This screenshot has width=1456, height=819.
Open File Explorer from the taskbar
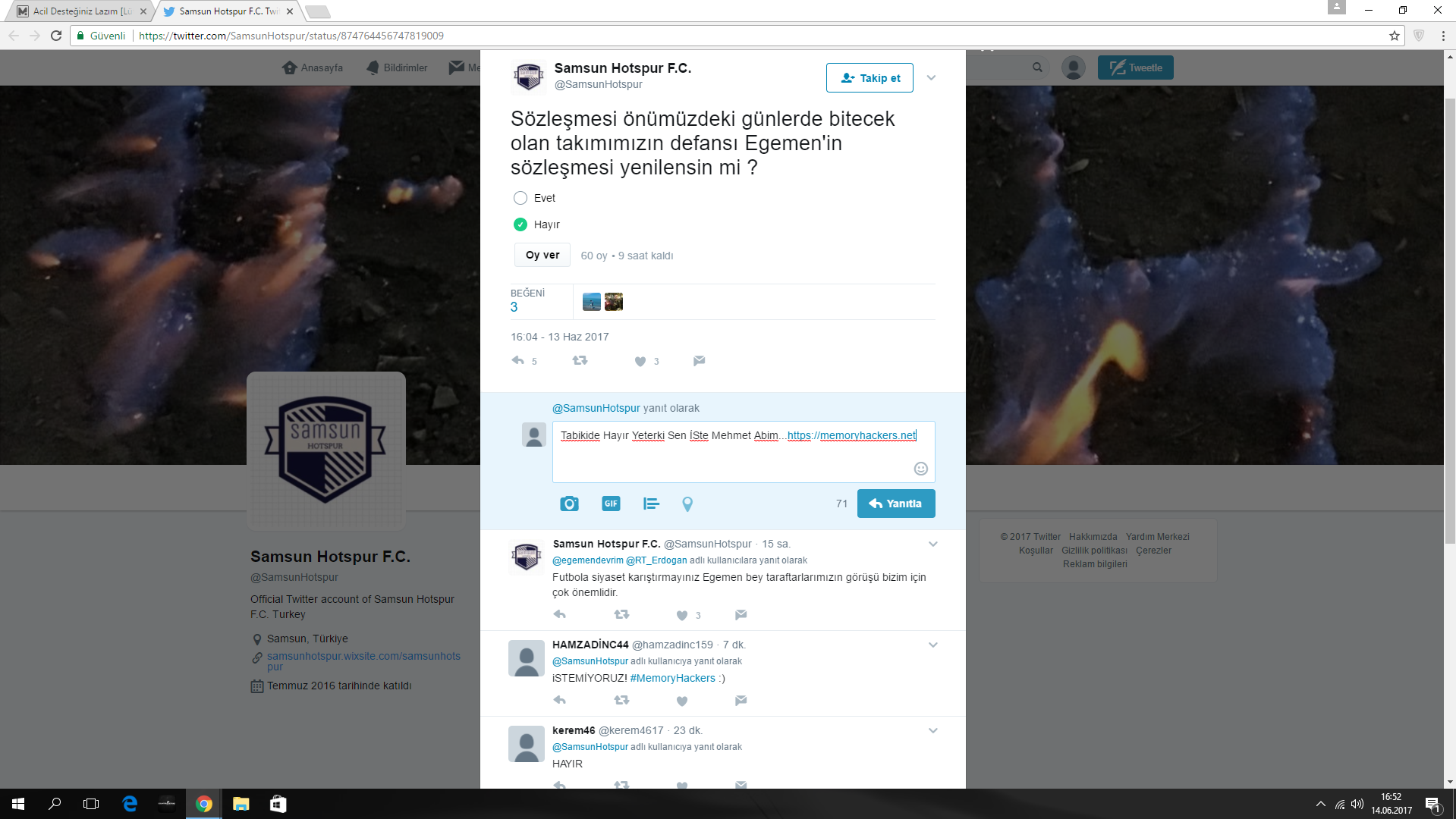click(241, 804)
